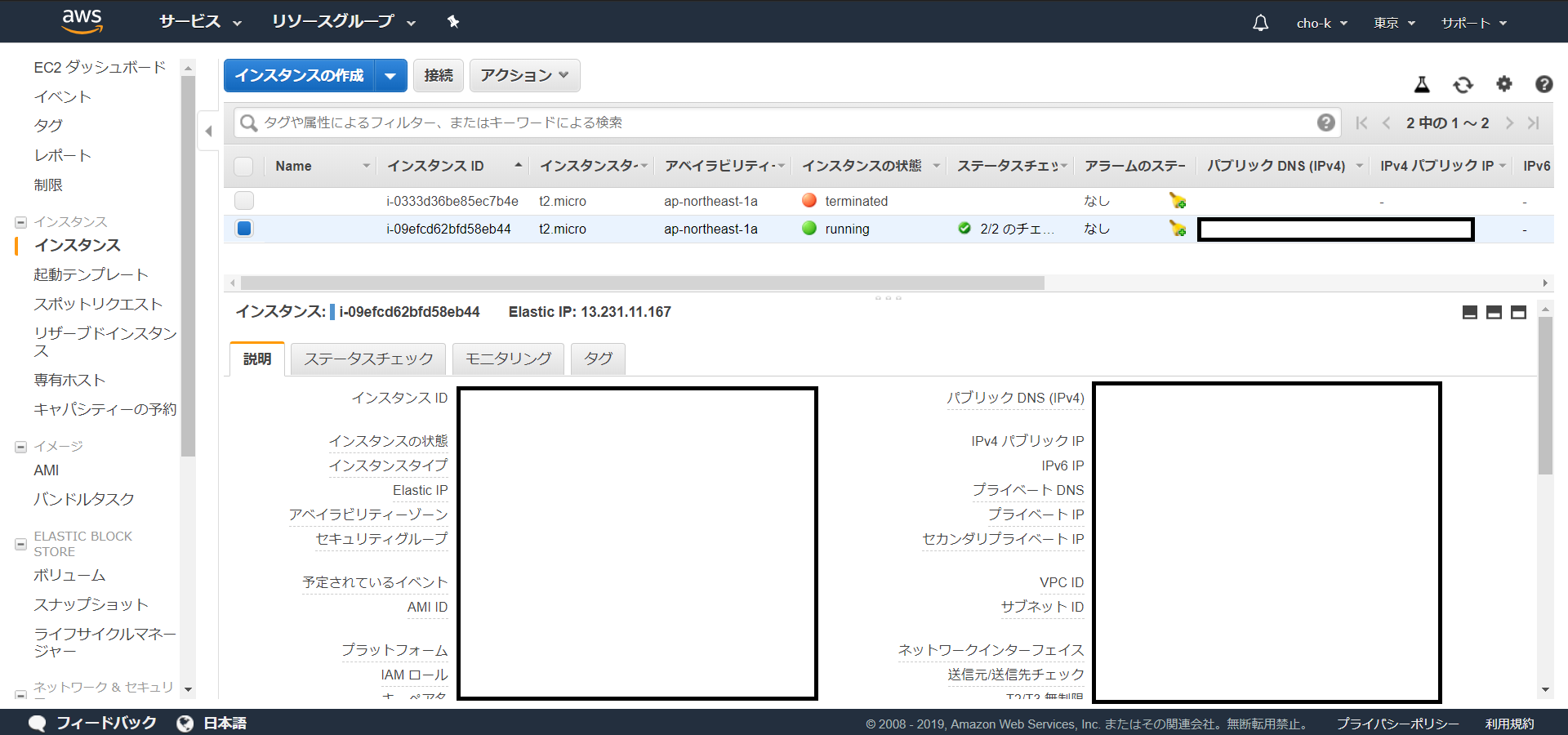The image size is (1568, 735).
Task: Click alarm icon for running instance
Action: click(1178, 229)
